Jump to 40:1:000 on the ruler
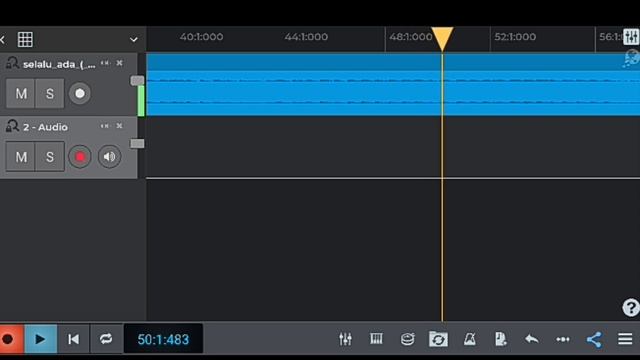 (x=202, y=37)
